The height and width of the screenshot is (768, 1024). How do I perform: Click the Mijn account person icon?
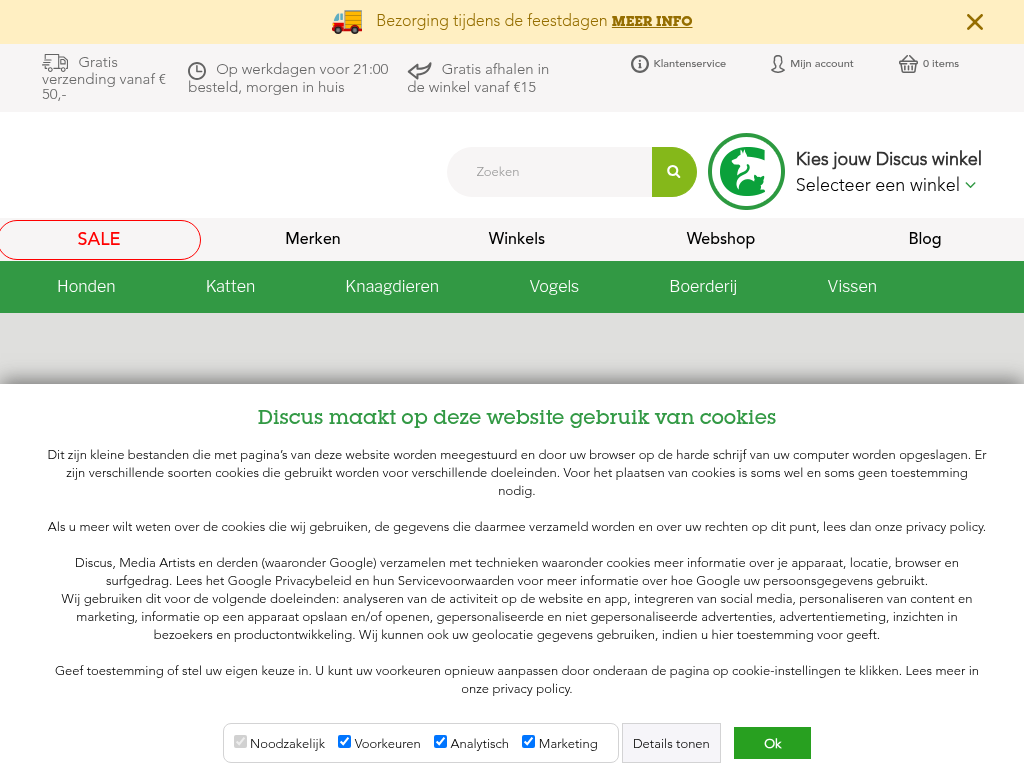pos(778,64)
